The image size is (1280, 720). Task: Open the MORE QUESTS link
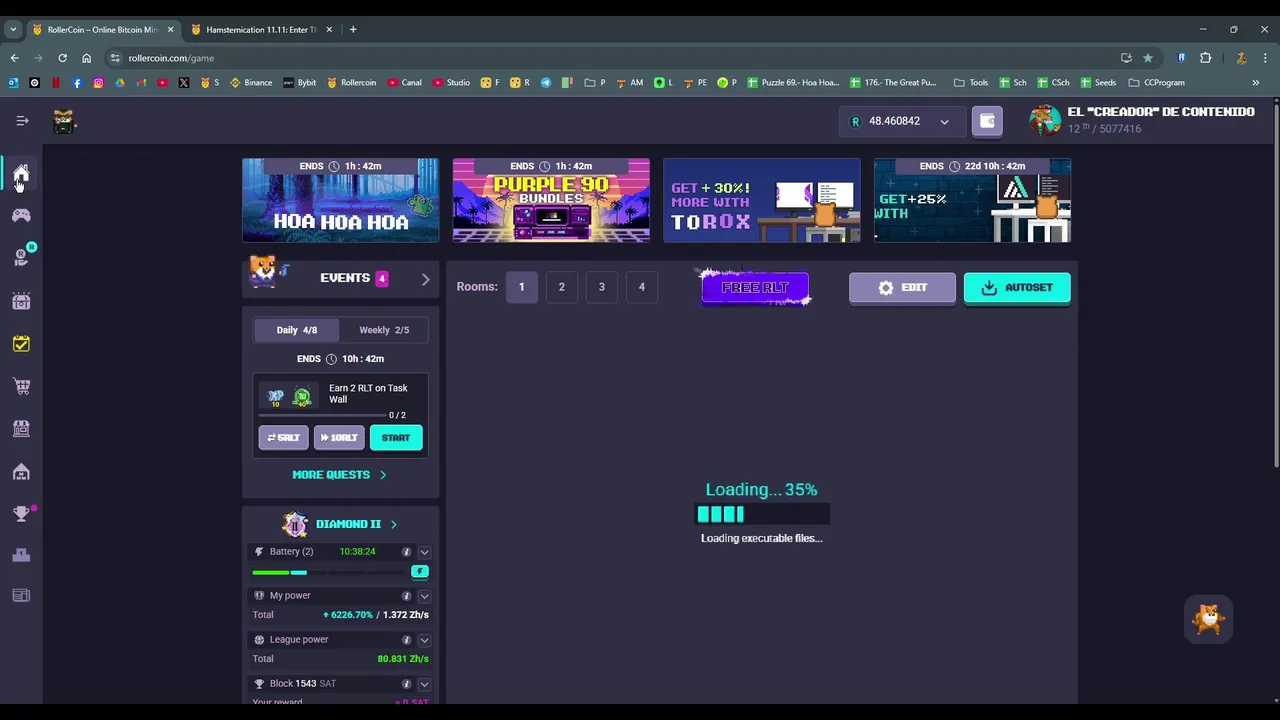point(339,475)
